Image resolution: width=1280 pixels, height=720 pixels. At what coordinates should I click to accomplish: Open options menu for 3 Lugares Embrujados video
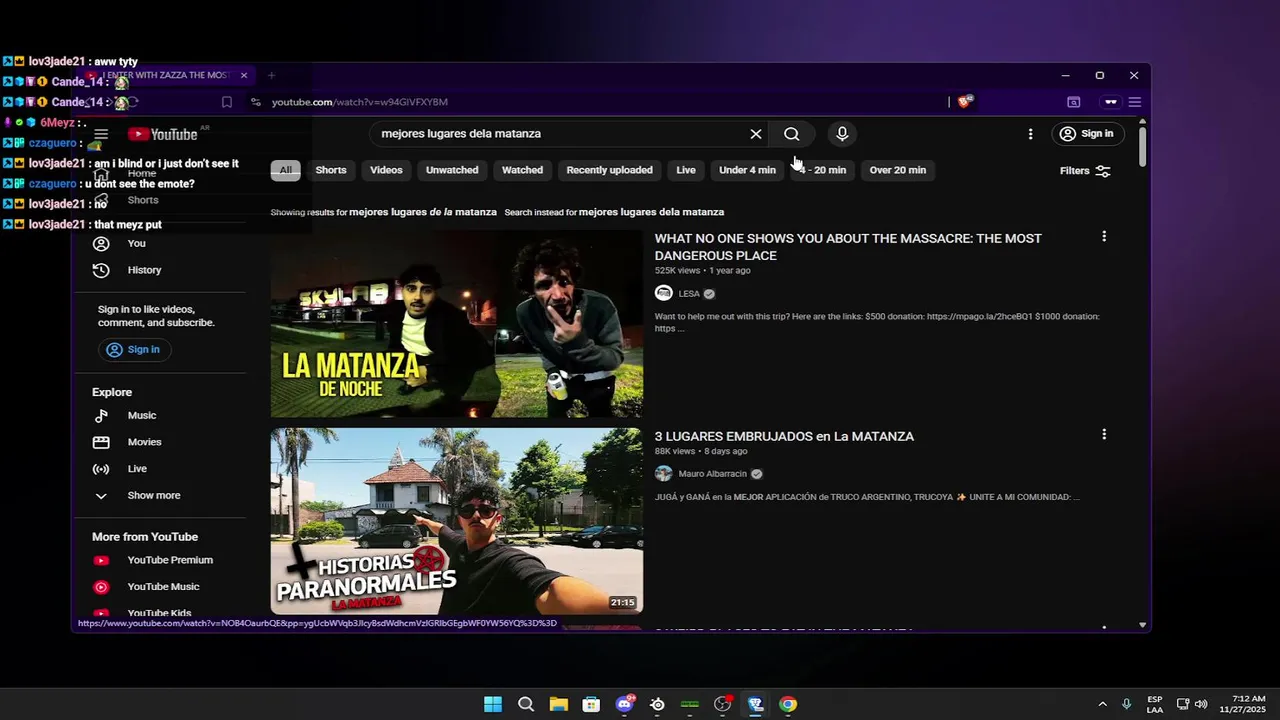pos(1104,435)
